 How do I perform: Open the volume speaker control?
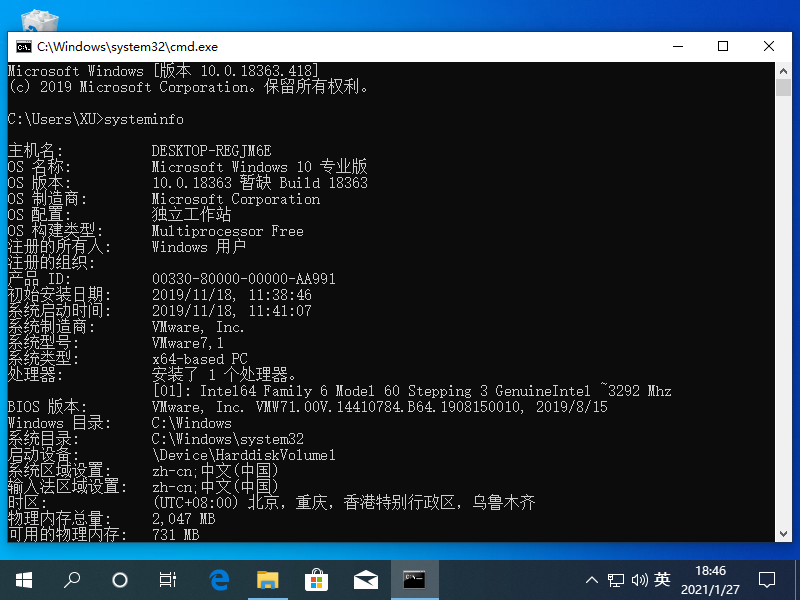(x=640, y=579)
